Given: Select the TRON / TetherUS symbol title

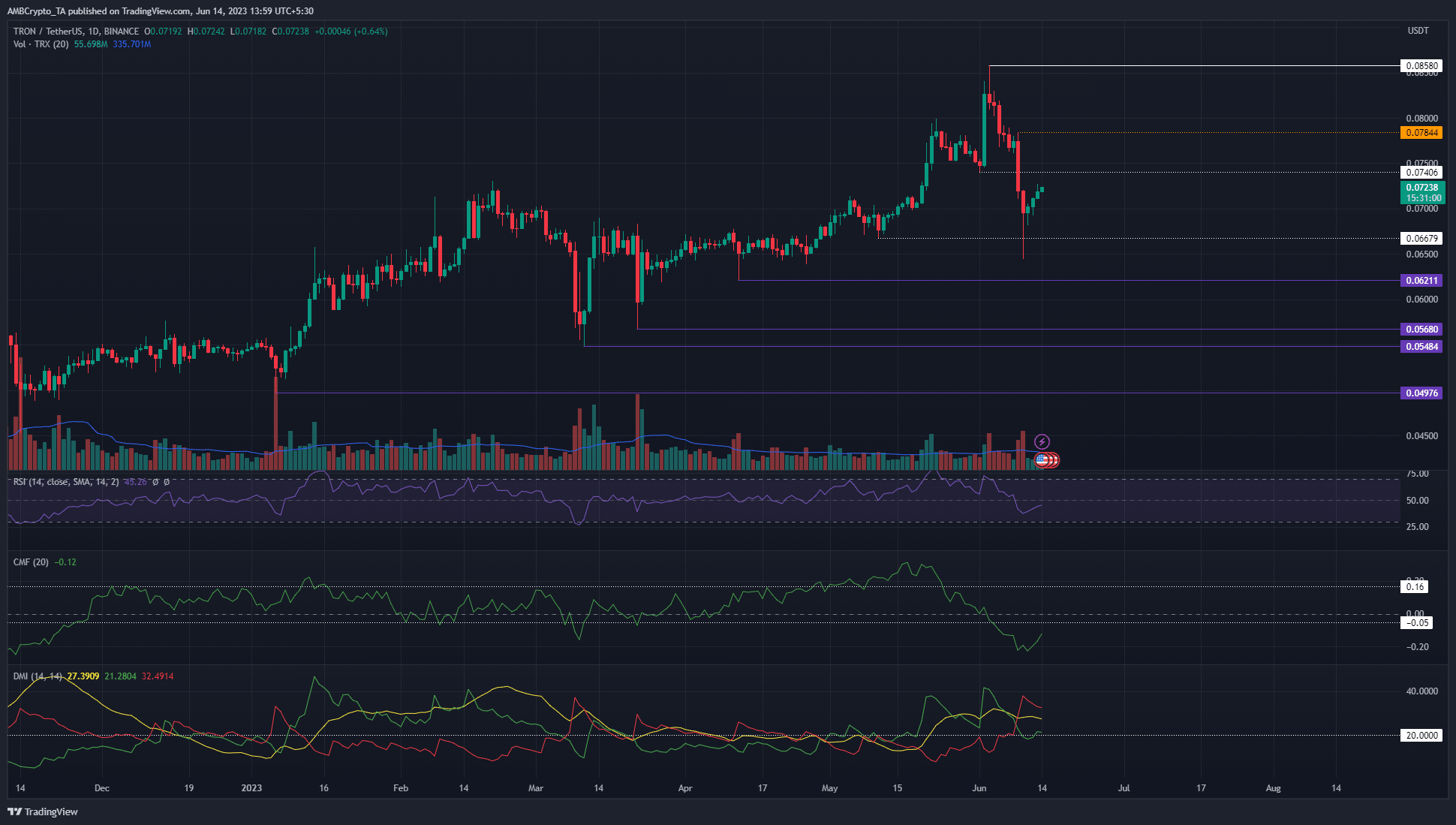Looking at the screenshot, I should pos(76,32).
